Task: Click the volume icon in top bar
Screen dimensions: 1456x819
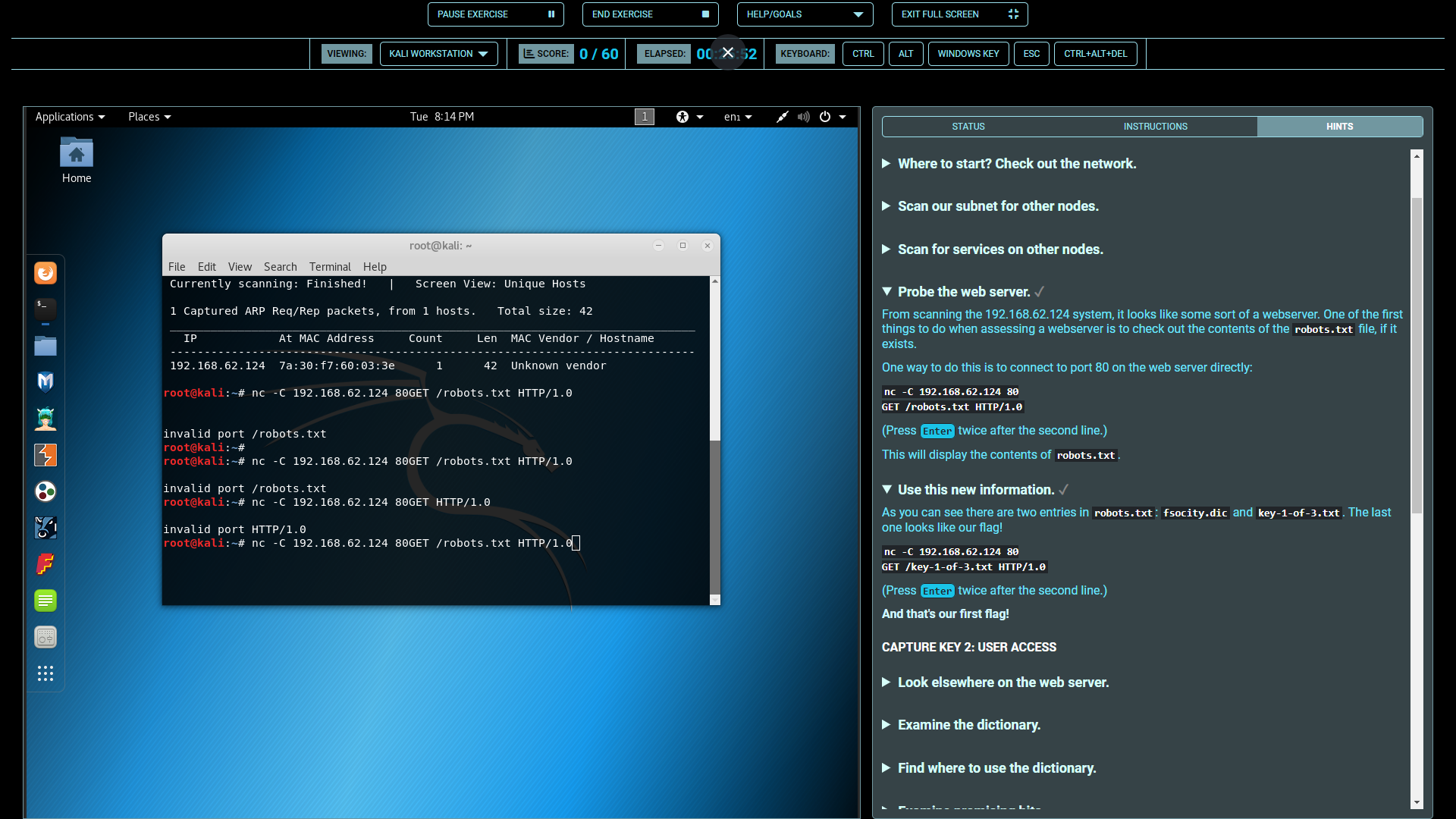Action: pyautogui.click(x=804, y=117)
